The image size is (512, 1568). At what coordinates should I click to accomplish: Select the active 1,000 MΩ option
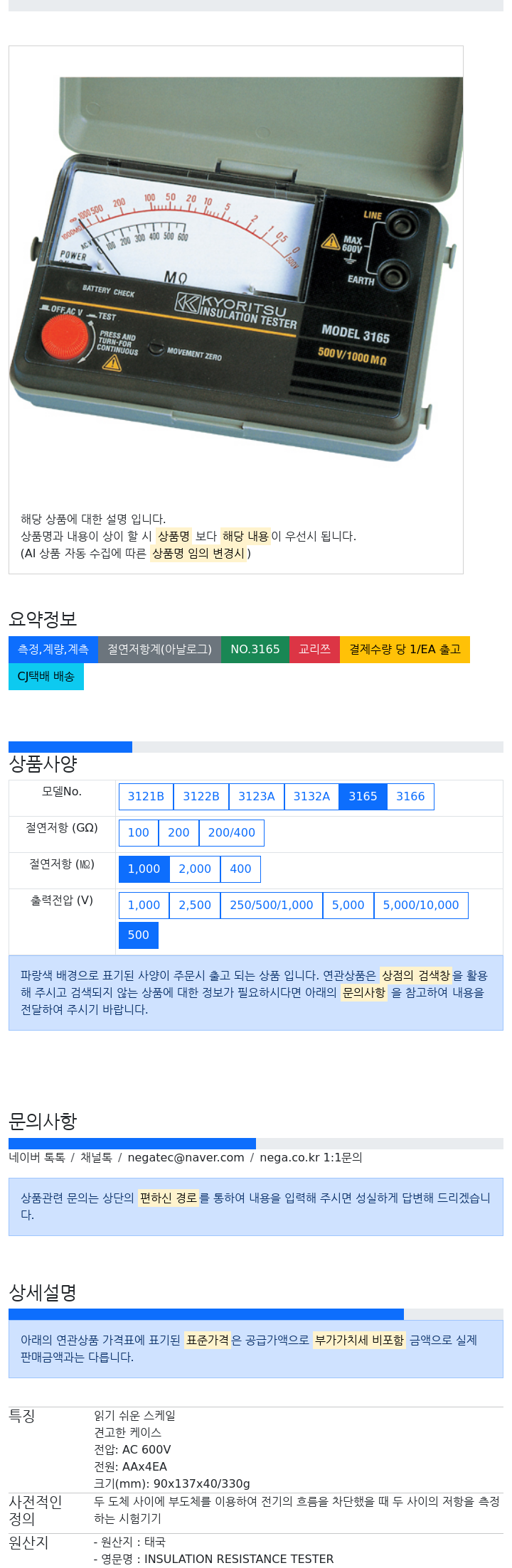[144, 869]
